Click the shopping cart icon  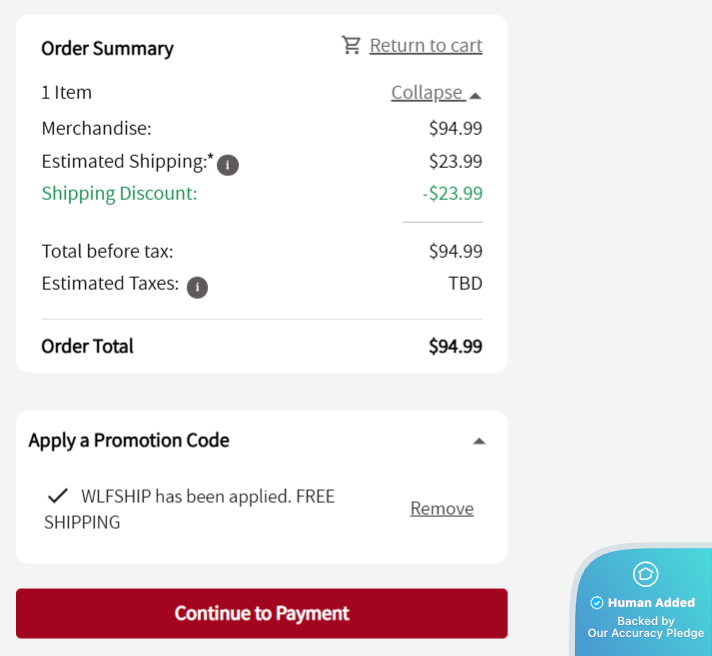(351, 45)
